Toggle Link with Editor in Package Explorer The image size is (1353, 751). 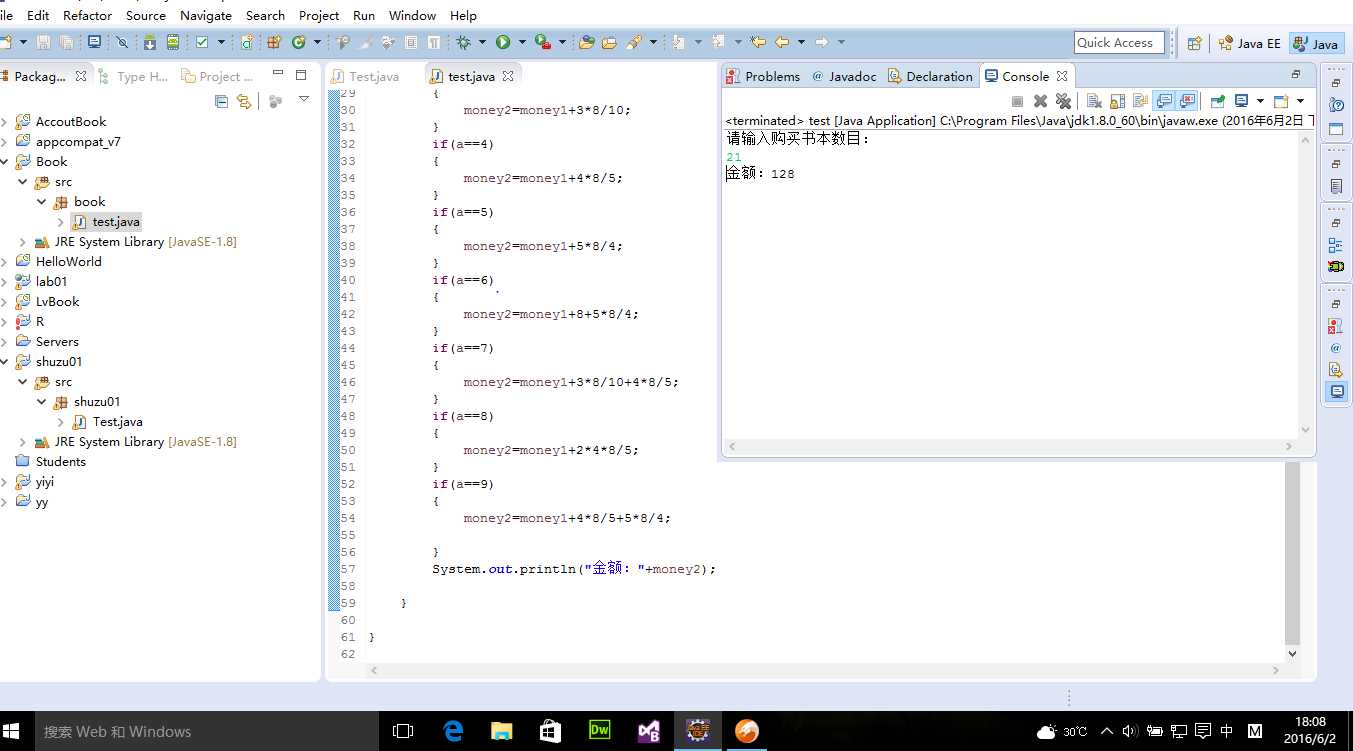243,101
